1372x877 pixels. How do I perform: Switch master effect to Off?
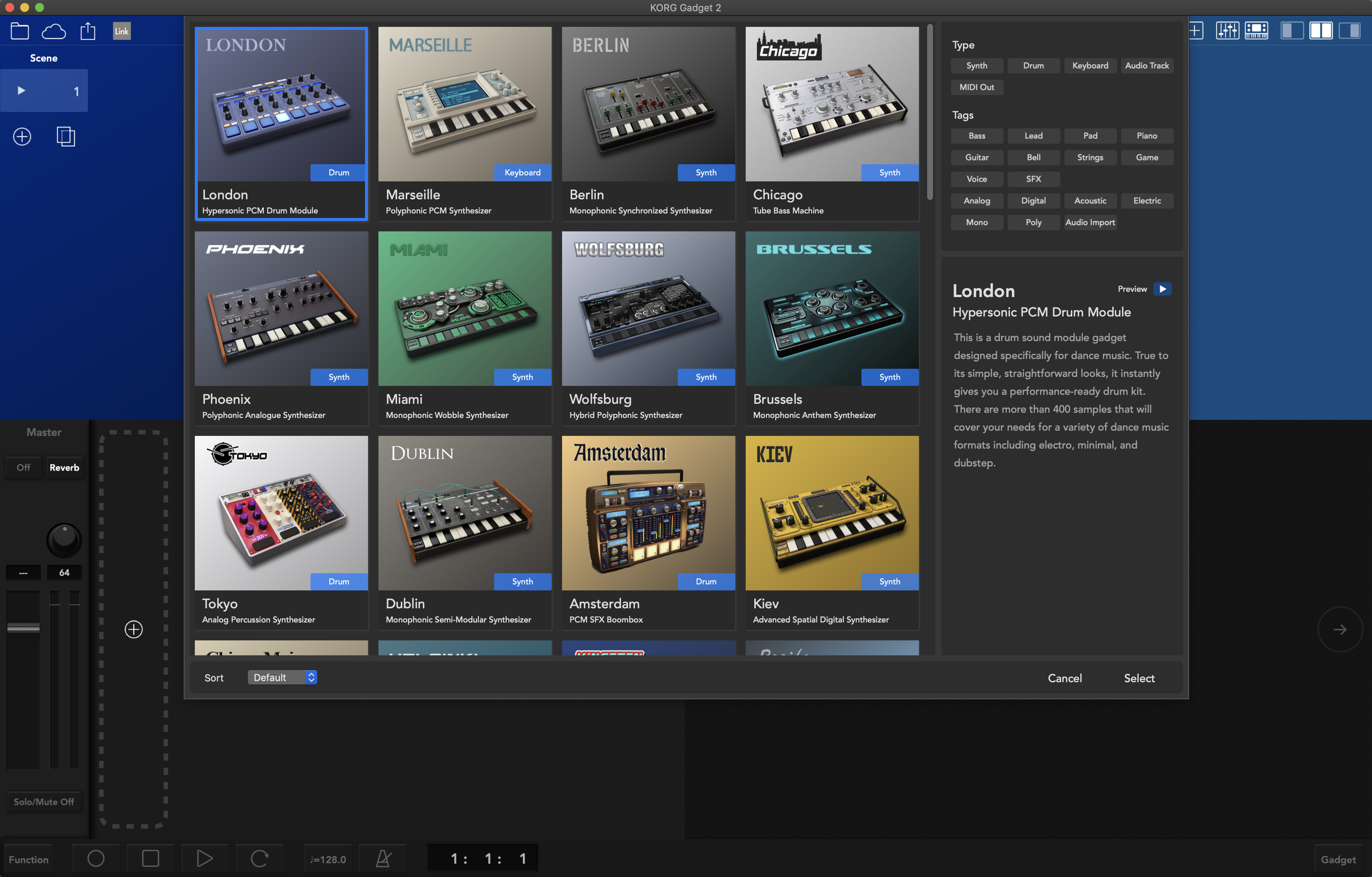pos(24,467)
